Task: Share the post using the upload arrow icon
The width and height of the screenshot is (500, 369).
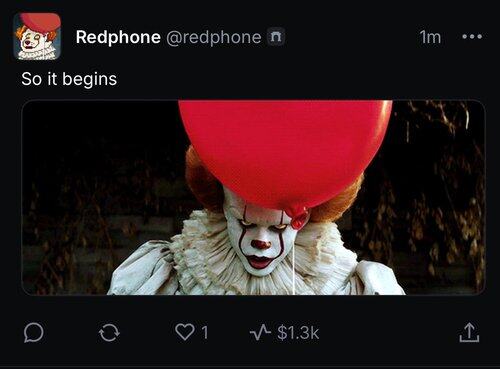Action: point(469,332)
